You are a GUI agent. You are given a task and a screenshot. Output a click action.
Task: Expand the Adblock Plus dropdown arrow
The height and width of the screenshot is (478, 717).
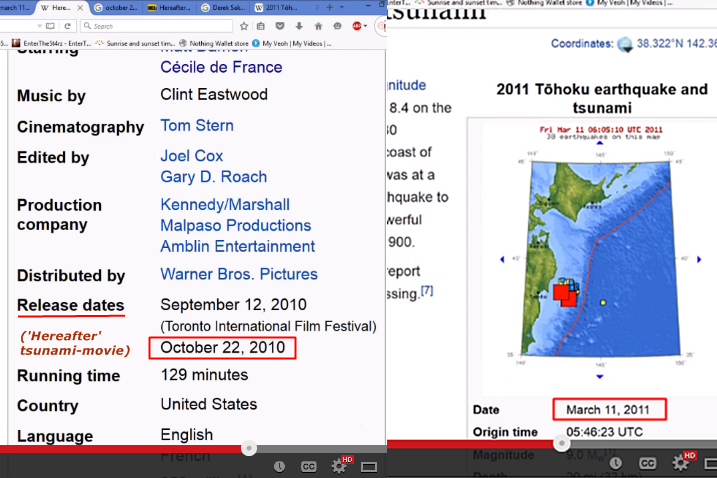(365, 26)
